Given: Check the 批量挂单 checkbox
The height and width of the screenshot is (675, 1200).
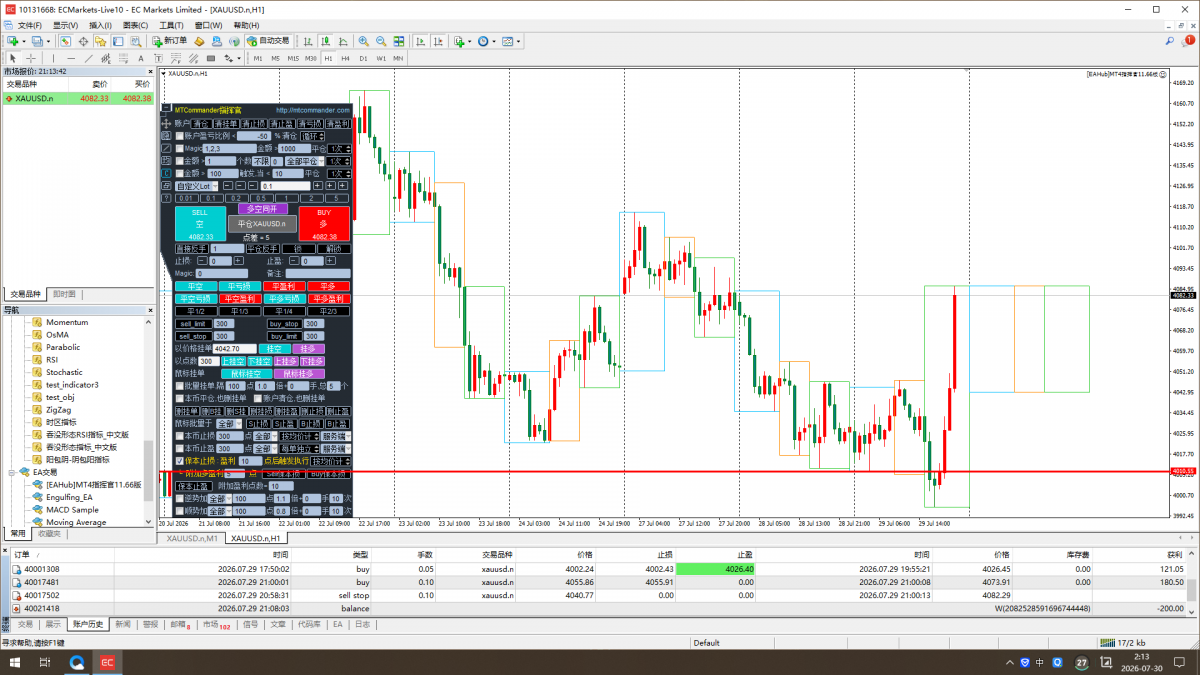Looking at the screenshot, I should (x=180, y=386).
